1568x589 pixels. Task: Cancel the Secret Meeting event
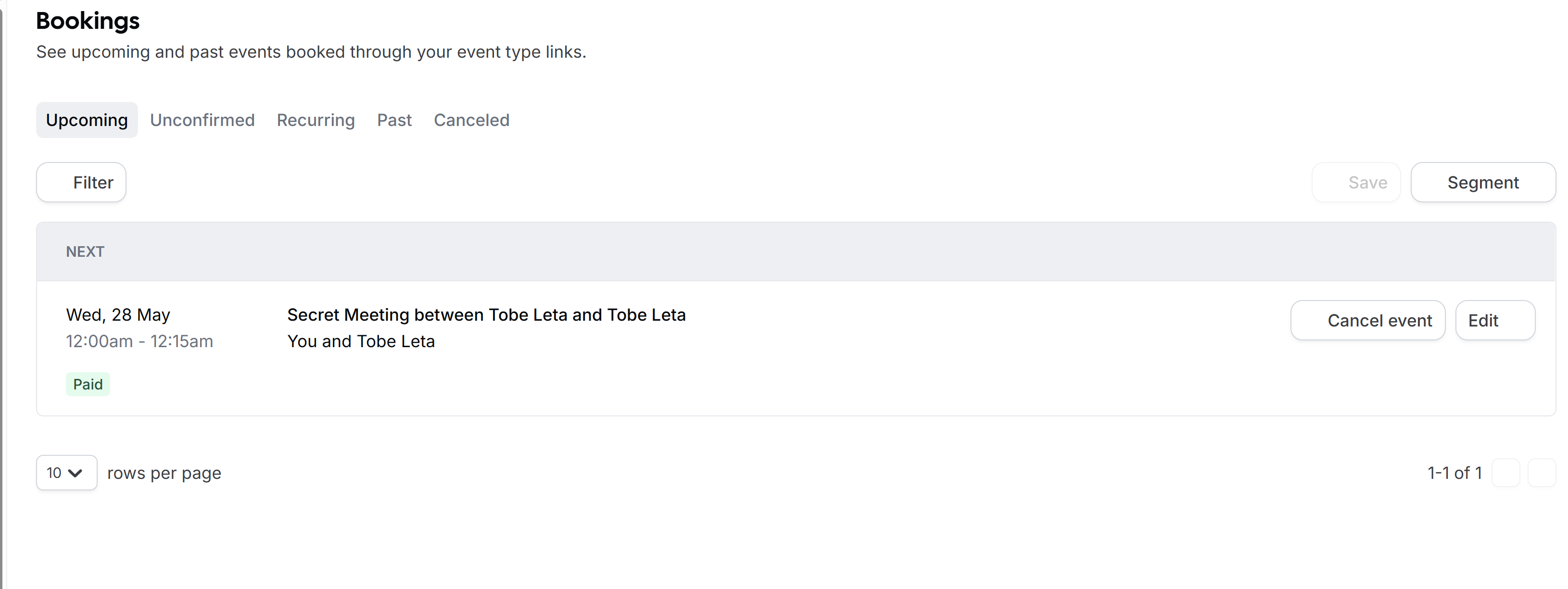(x=1367, y=321)
